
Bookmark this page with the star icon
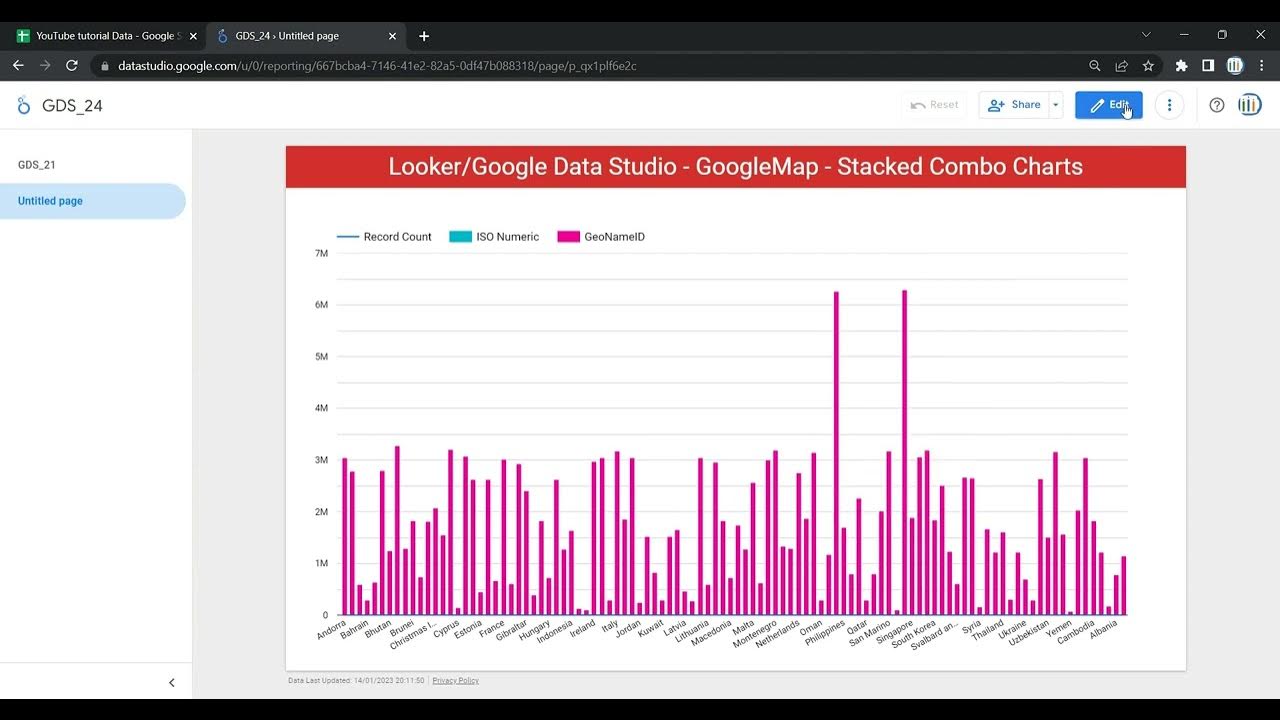1148,66
